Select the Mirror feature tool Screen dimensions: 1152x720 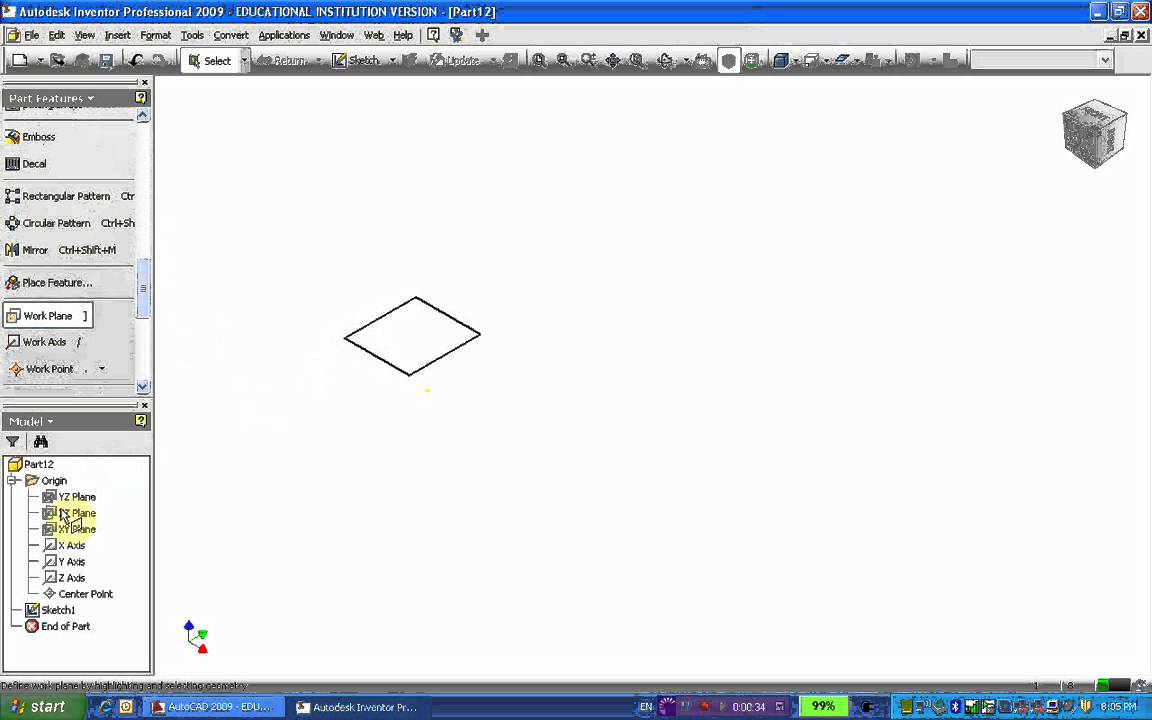(60, 250)
